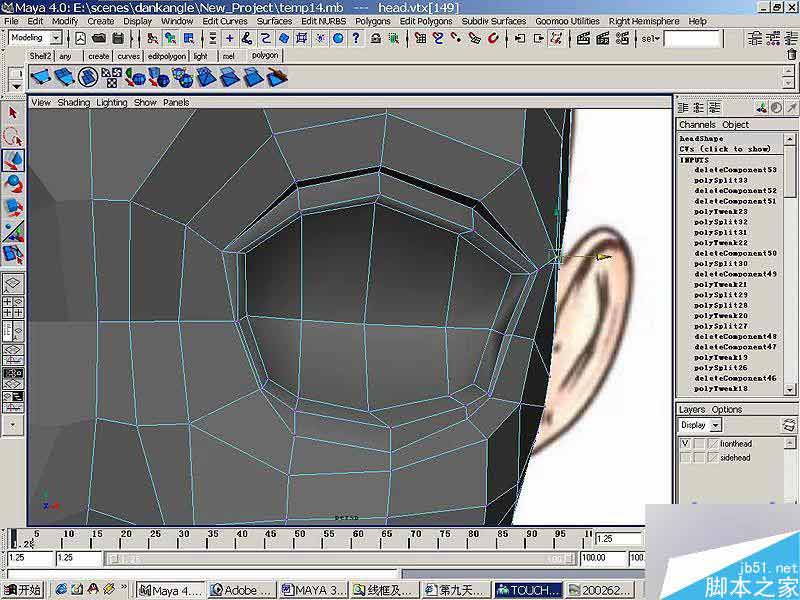The width and height of the screenshot is (800, 600).
Task: Open the sel field type dropdown
Action: 650,38
